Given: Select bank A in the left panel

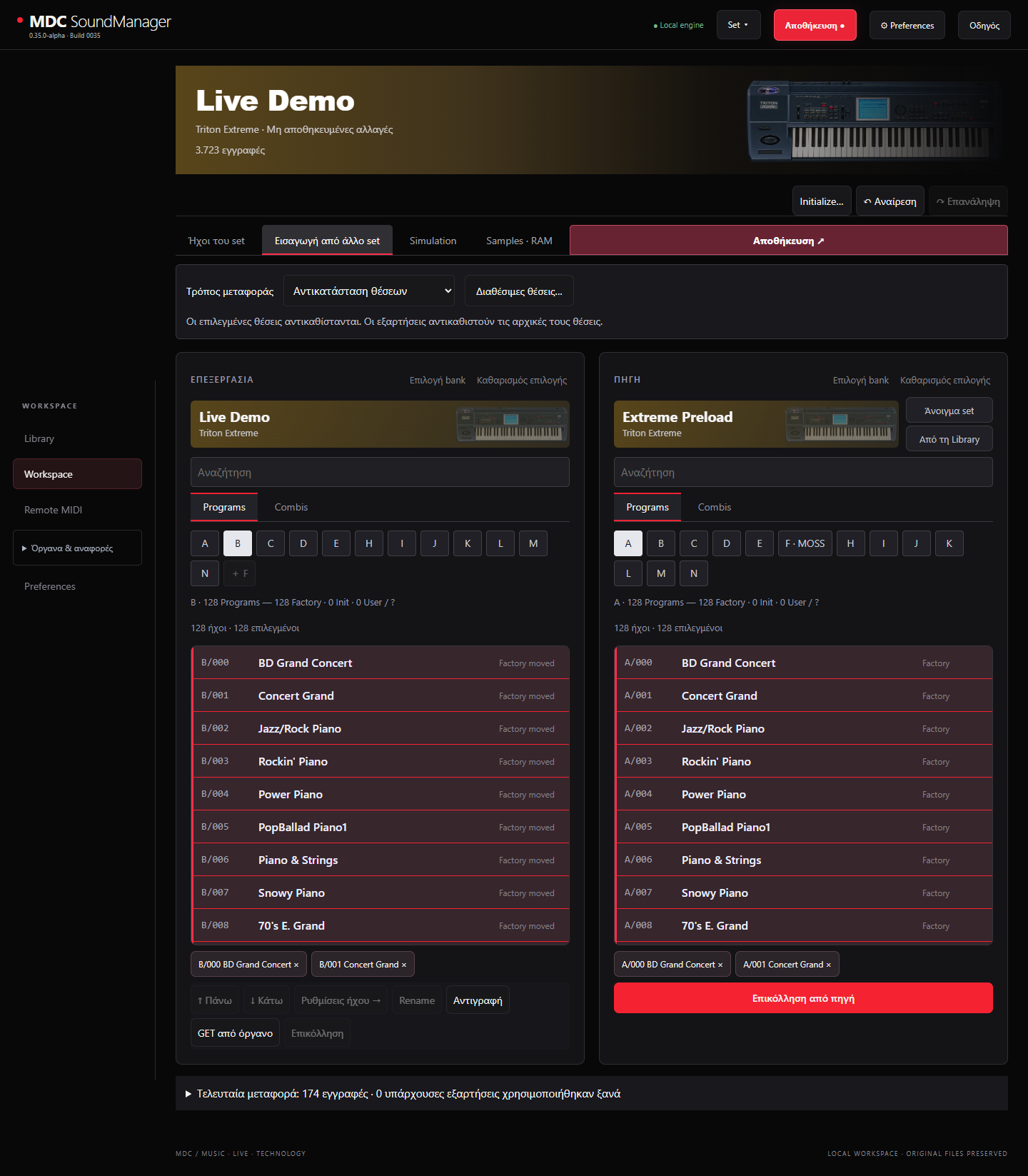Looking at the screenshot, I should pos(205,543).
